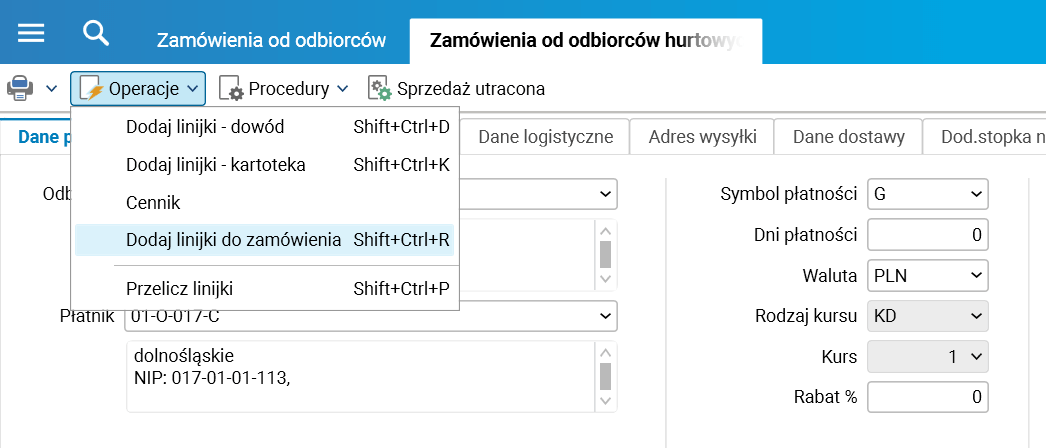
Task: Open the Dane logistyczne tab
Action: point(545,136)
